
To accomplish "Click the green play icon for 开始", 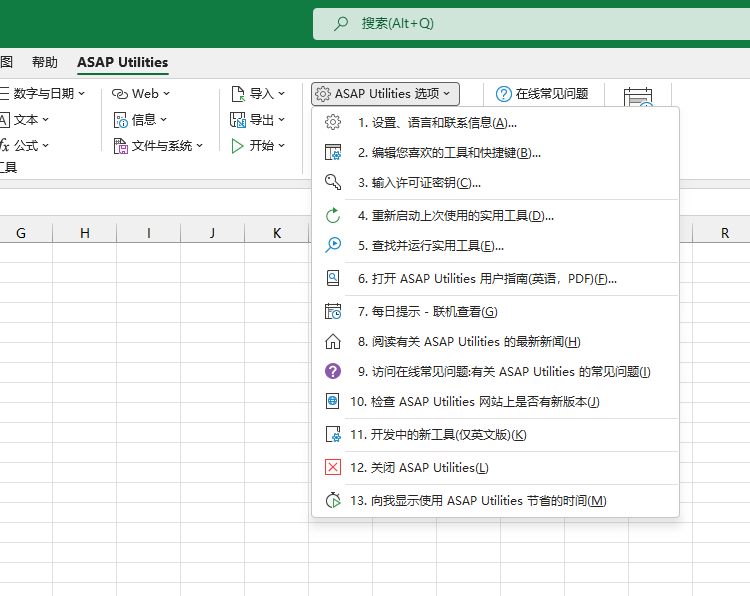I will [x=237, y=145].
